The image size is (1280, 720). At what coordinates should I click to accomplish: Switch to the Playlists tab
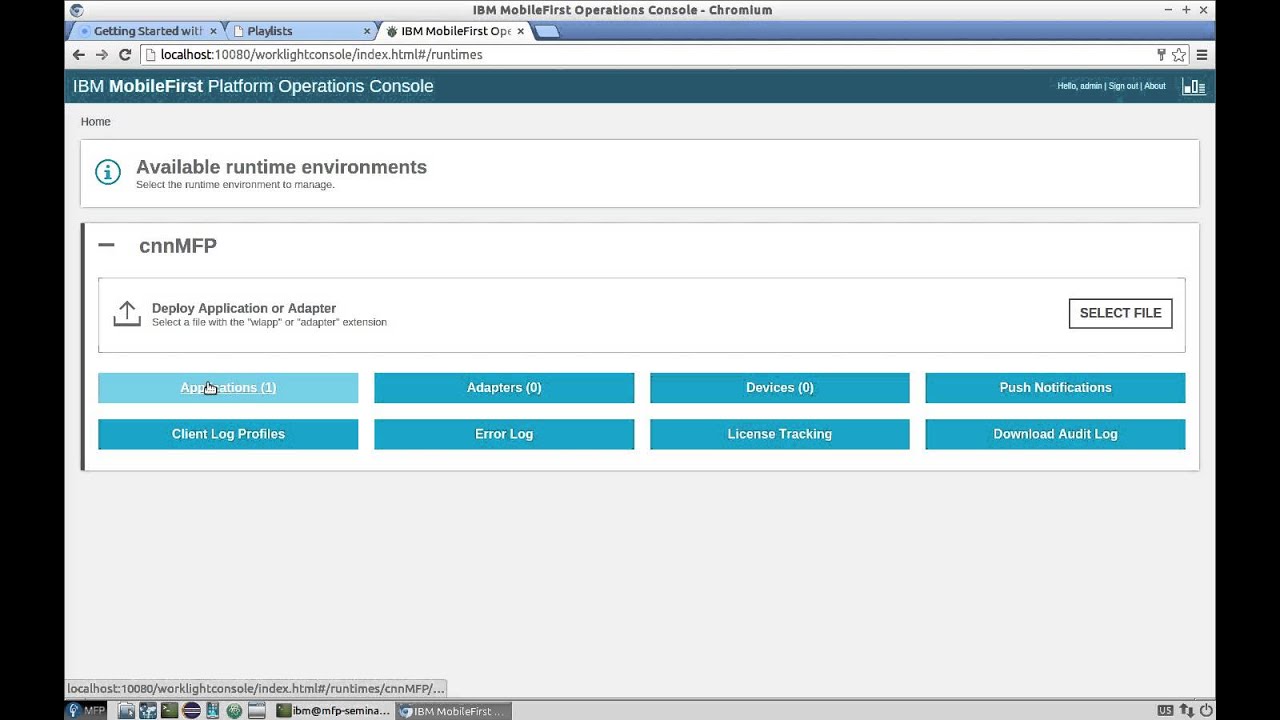300,31
